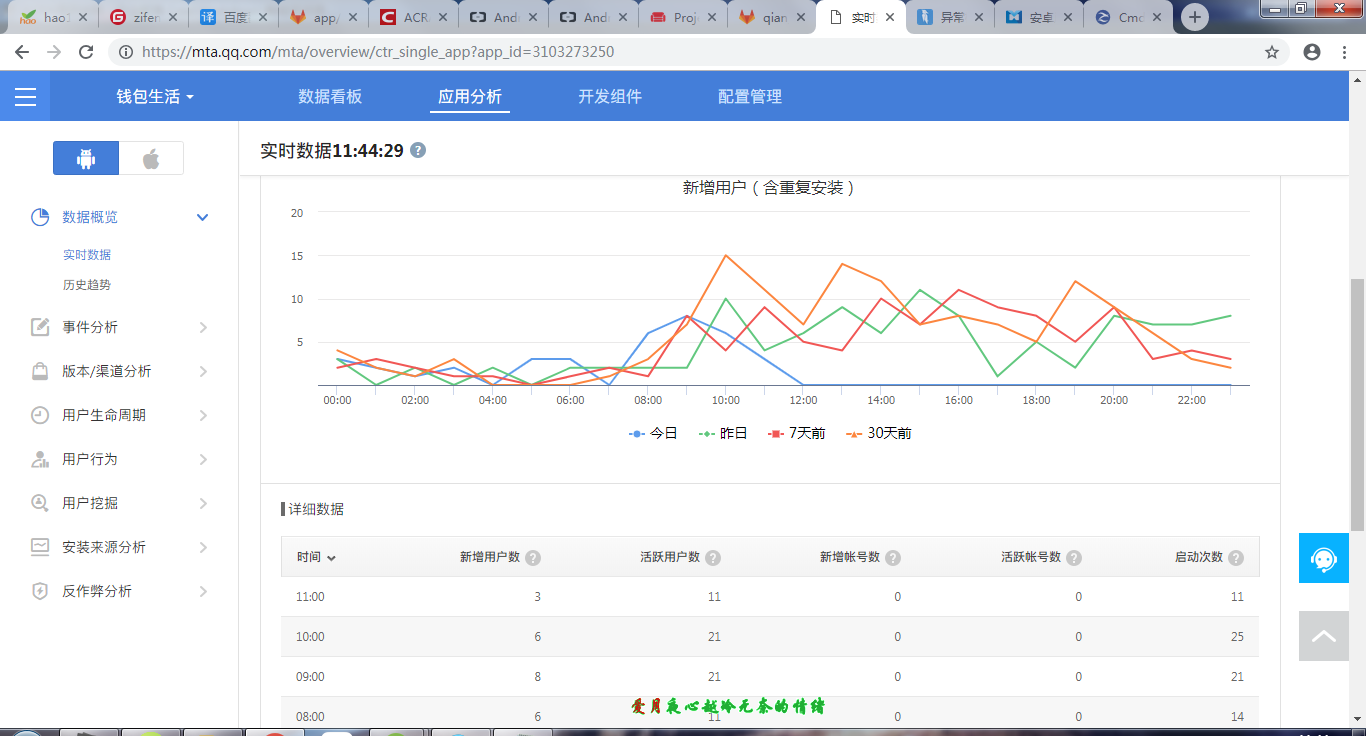
Task: Toggle the 30天前 series in the legend
Action: point(879,433)
